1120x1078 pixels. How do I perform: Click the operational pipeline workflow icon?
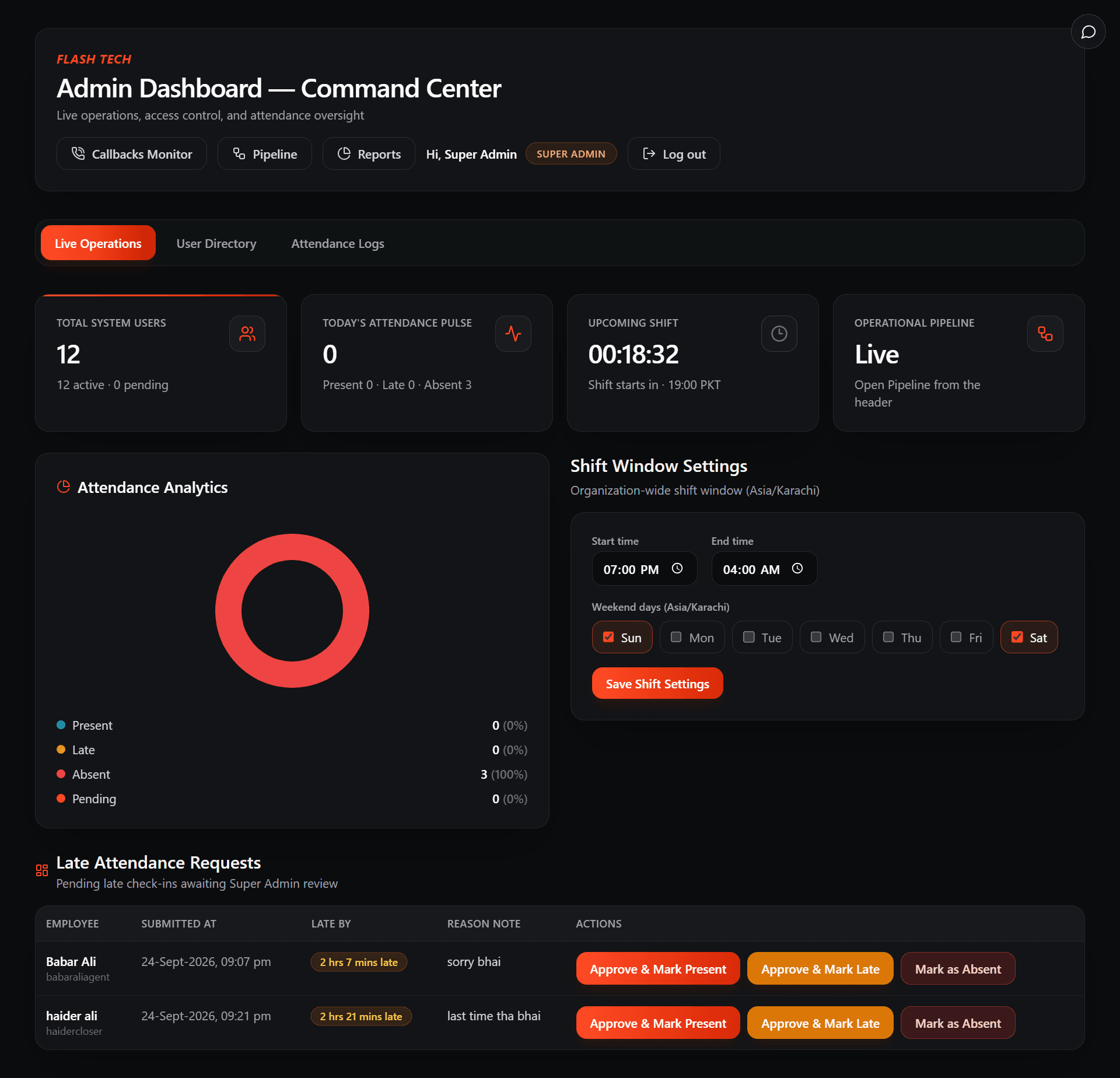pos(1045,334)
